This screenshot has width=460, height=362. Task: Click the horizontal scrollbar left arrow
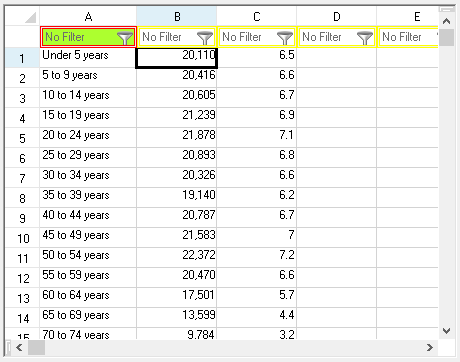[19, 348]
